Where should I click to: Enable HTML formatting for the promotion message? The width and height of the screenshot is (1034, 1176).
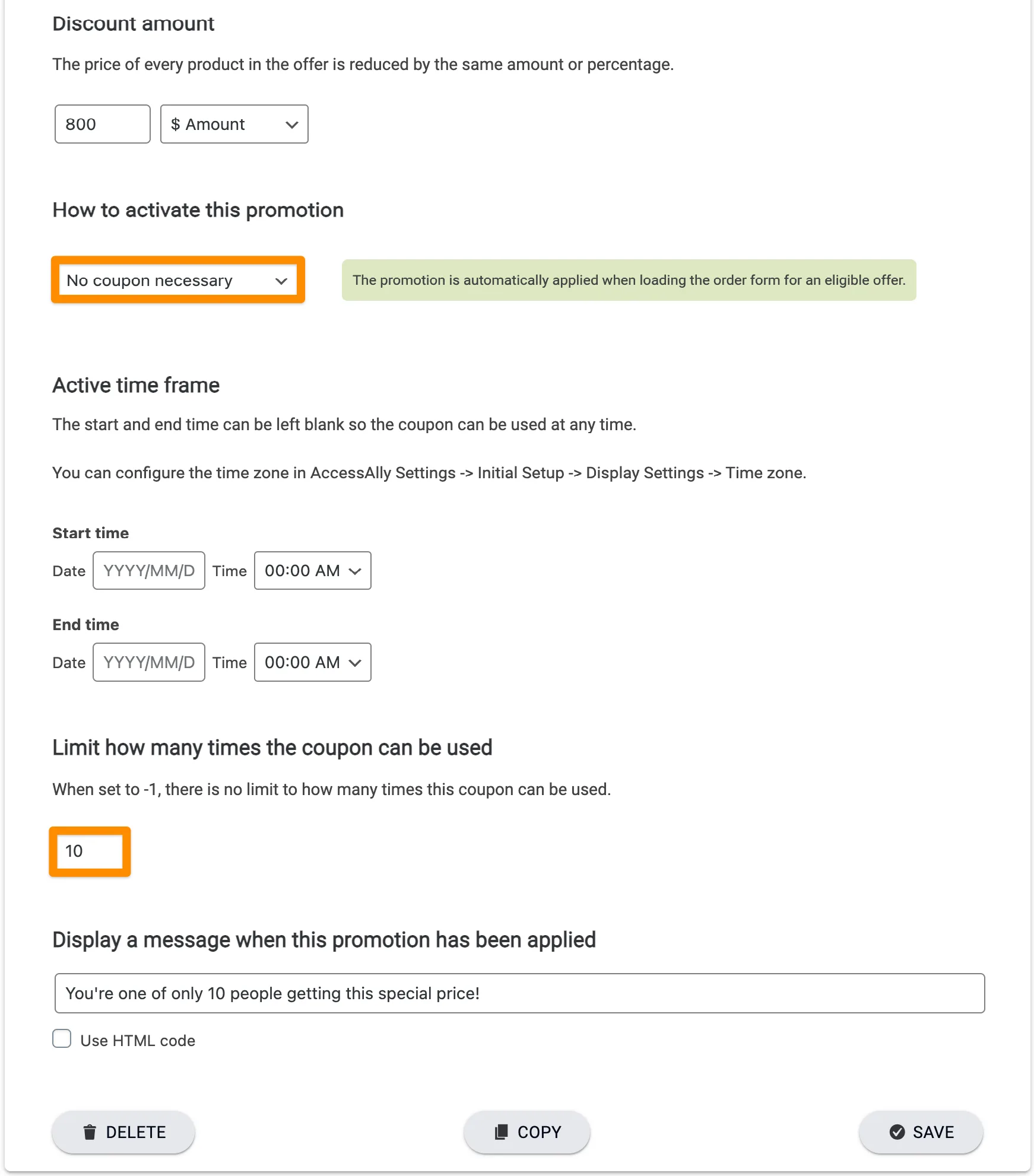tap(62, 1038)
